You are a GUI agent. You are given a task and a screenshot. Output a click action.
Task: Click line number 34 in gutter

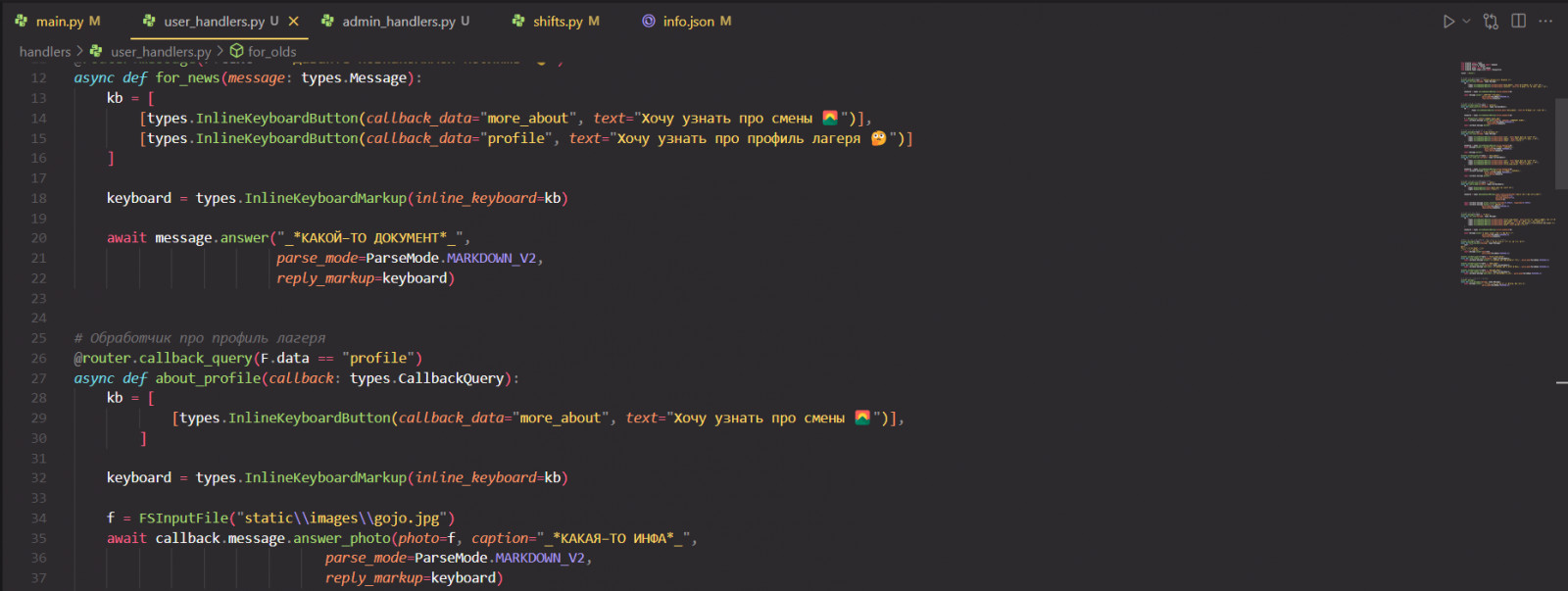click(38, 517)
